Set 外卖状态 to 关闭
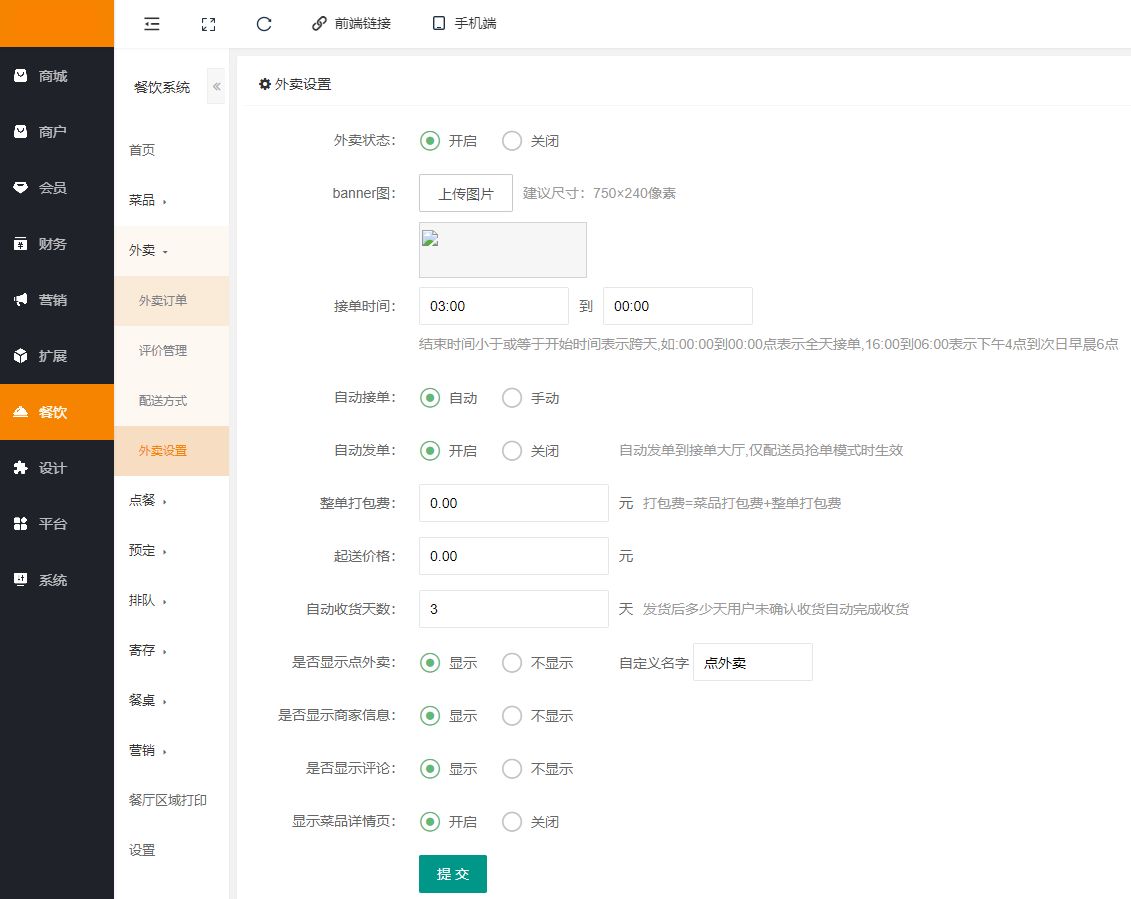Image resolution: width=1131 pixels, height=899 pixels. 513,141
